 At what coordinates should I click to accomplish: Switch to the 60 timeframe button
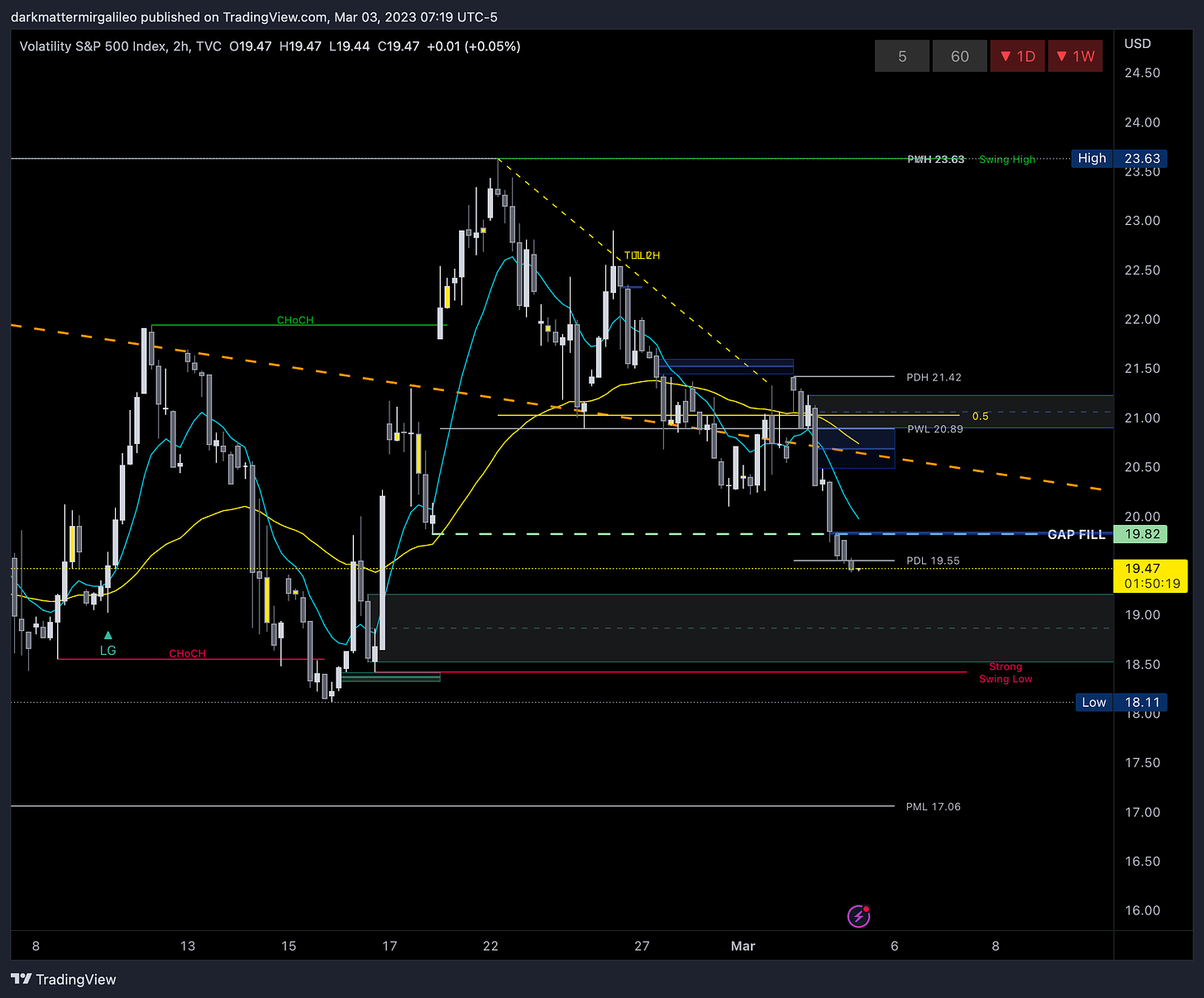click(960, 56)
